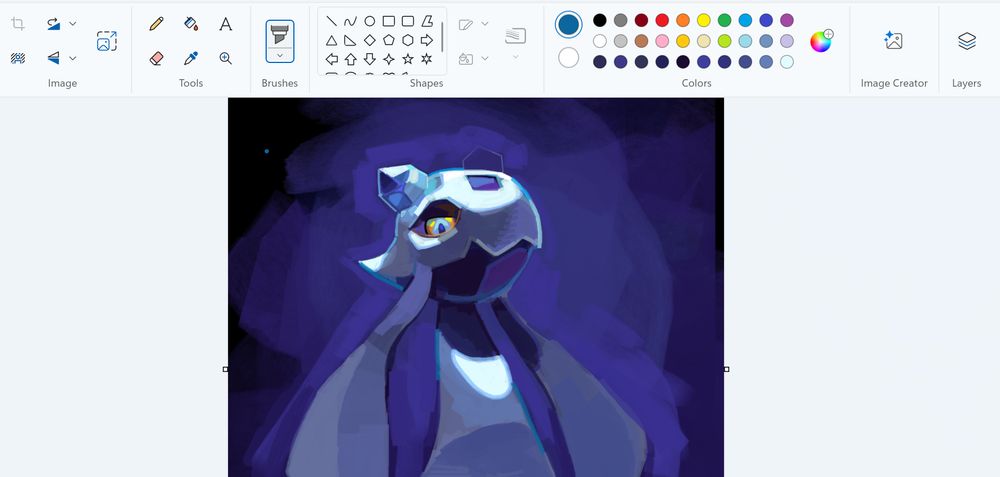Select the Fill bucket tool
The width and height of the screenshot is (1000, 477).
(x=191, y=24)
